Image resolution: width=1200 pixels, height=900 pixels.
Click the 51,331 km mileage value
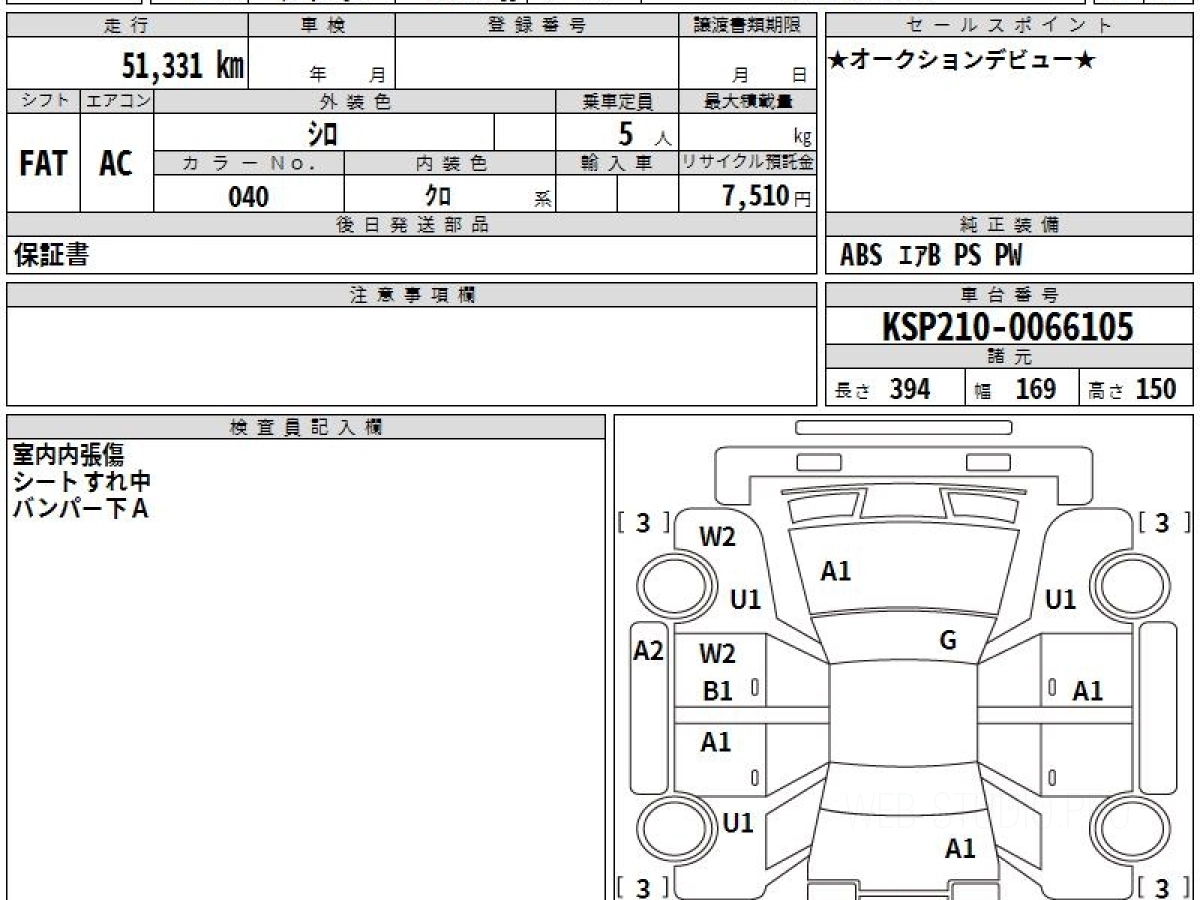click(182, 66)
